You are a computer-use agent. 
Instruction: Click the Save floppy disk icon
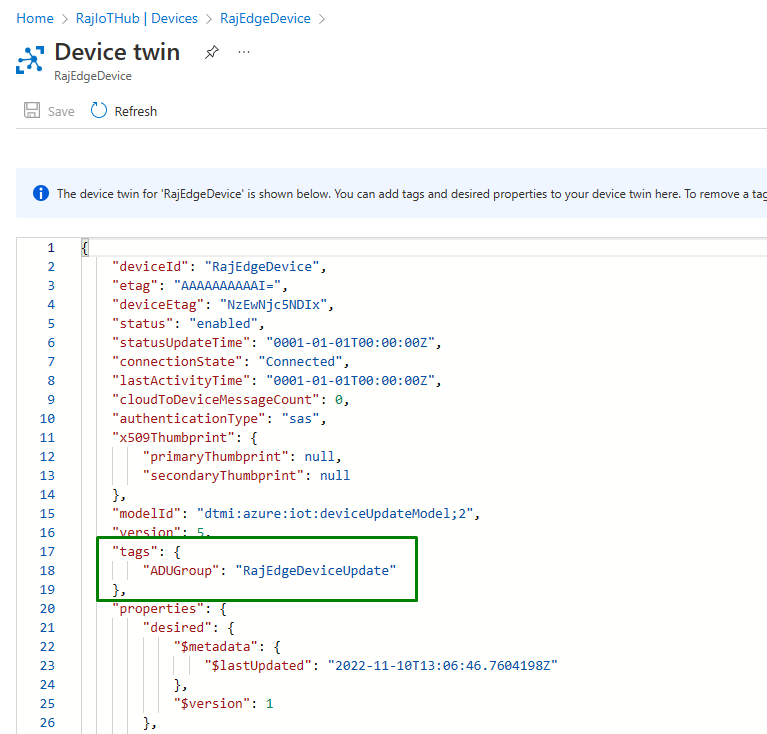[32, 111]
